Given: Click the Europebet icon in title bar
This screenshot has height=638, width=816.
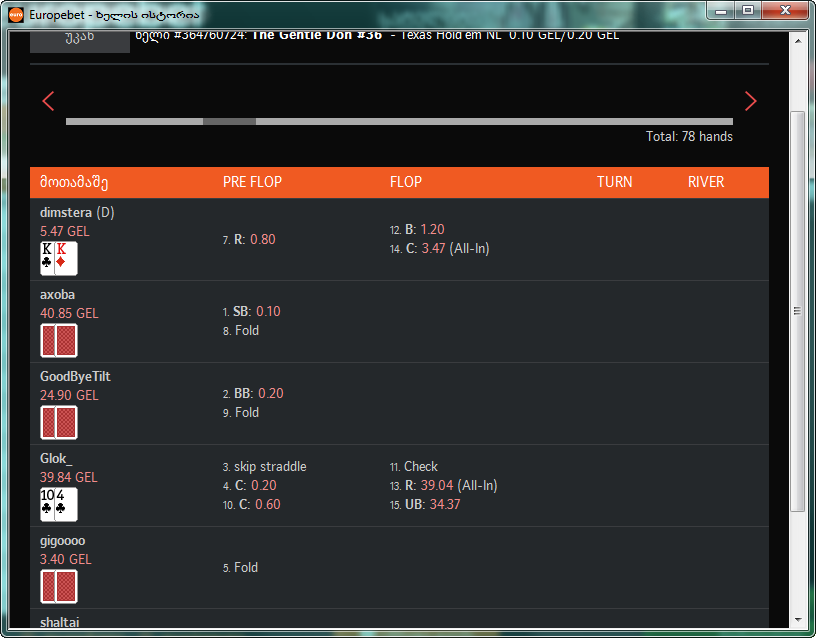Looking at the screenshot, I should tap(16, 15).
